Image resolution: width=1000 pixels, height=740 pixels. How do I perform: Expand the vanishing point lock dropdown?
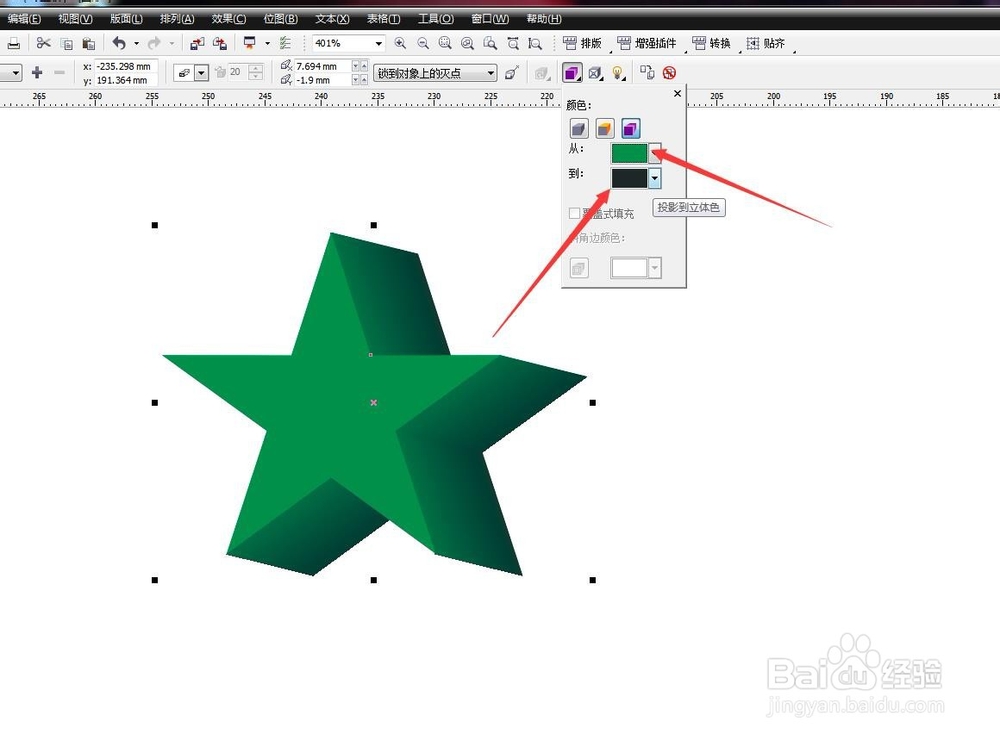tap(489, 72)
